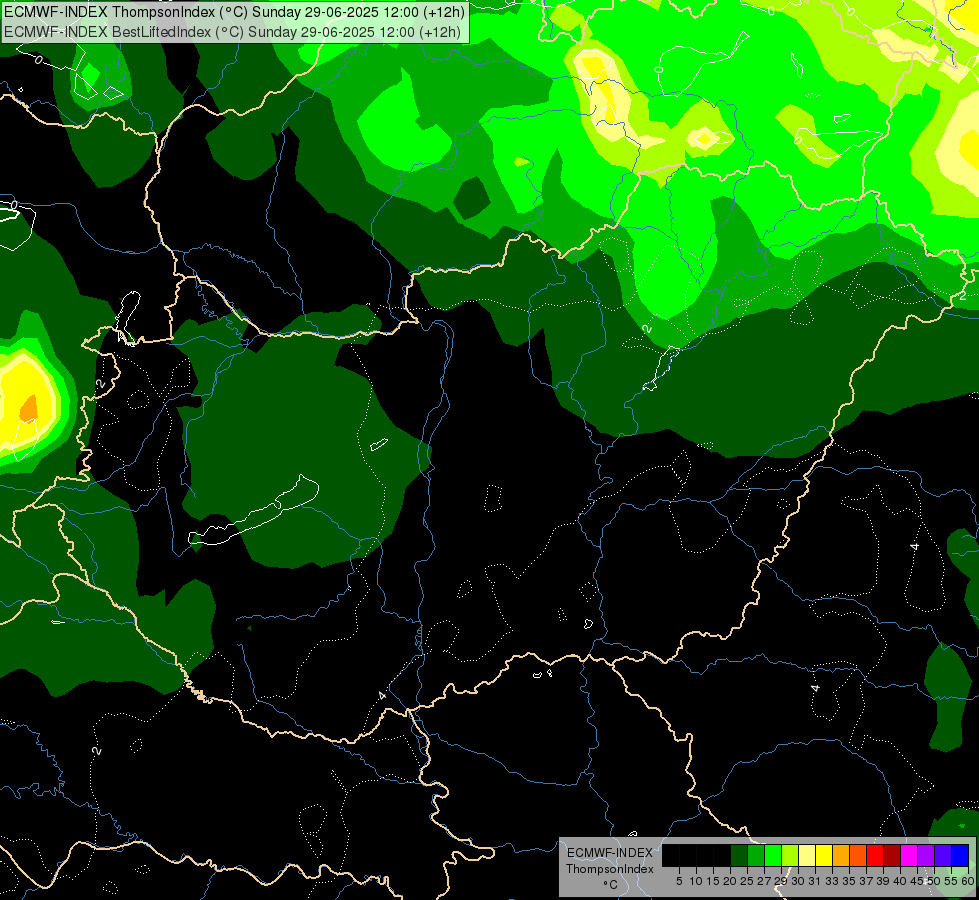Click the BestLiftedIndex title line in header
The height and width of the screenshot is (900, 979).
pyautogui.click(x=232, y=32)
